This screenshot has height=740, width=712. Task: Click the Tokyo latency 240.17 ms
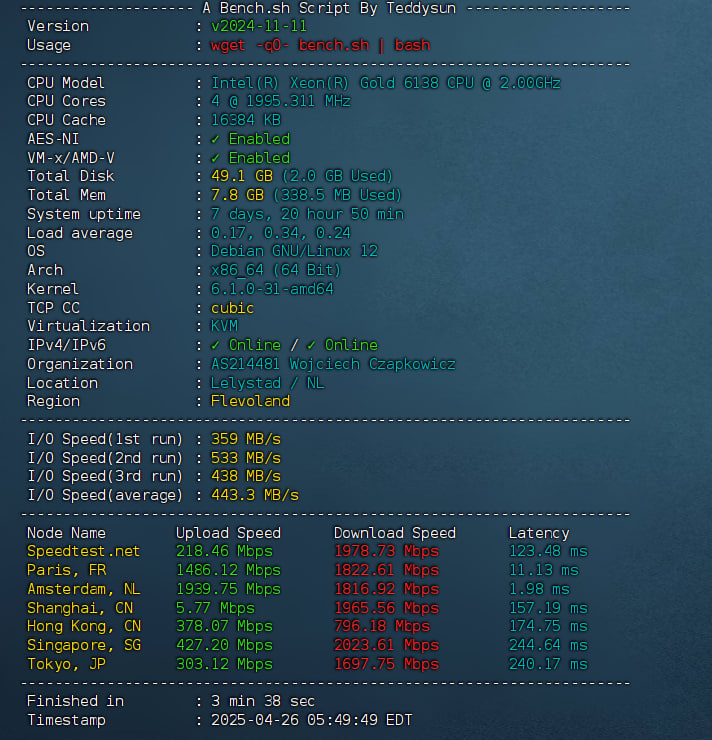click(548, 664)
